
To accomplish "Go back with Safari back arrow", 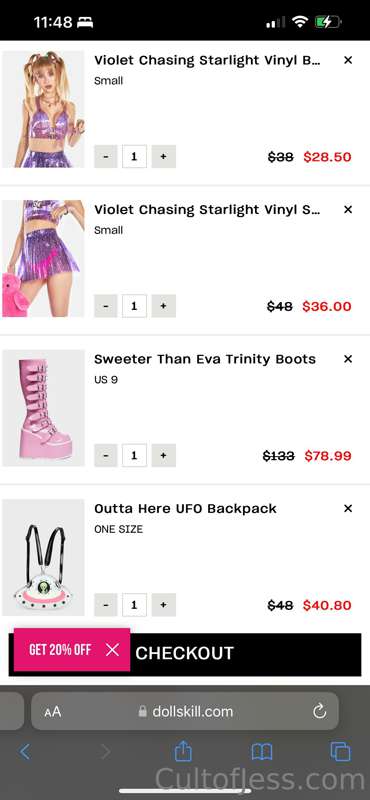I will pos(24,752).
